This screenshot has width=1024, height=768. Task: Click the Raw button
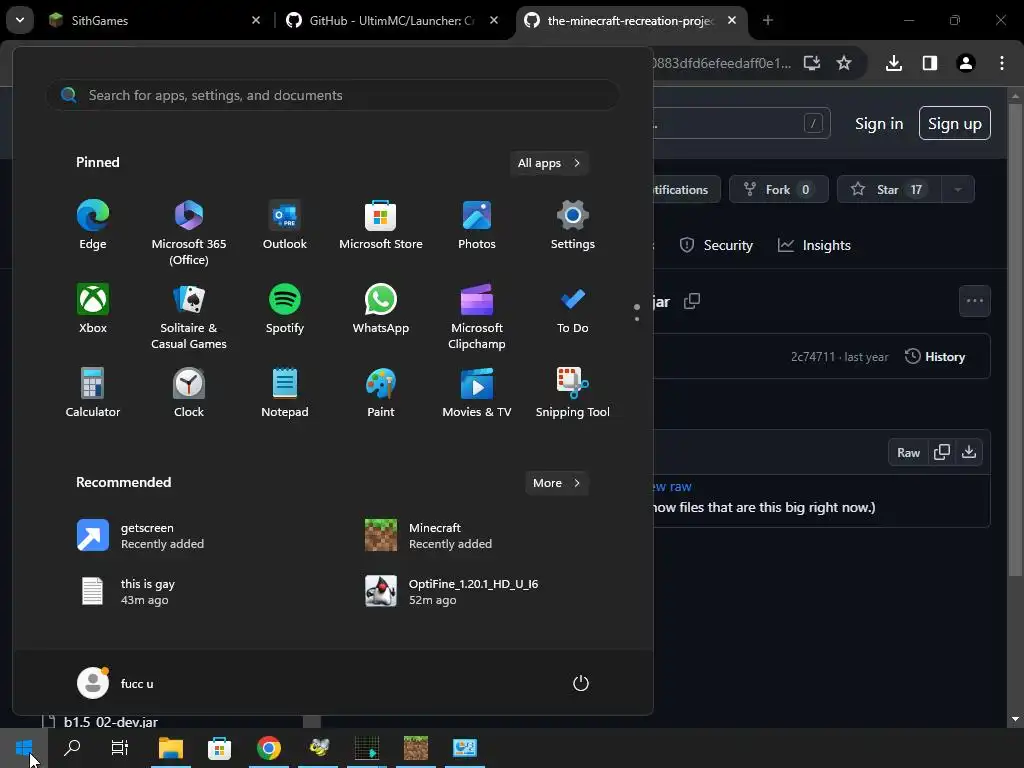point(908,453)
